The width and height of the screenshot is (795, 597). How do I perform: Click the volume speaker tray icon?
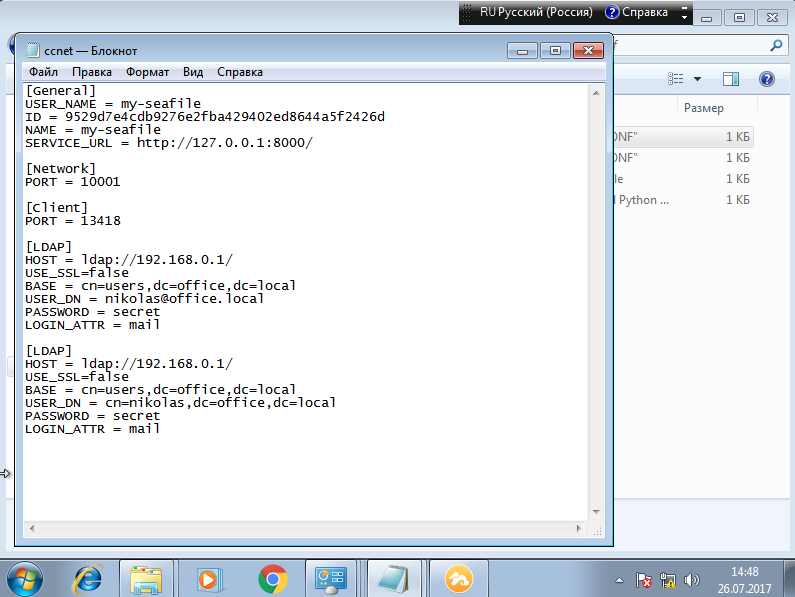[x=692, y=580]
